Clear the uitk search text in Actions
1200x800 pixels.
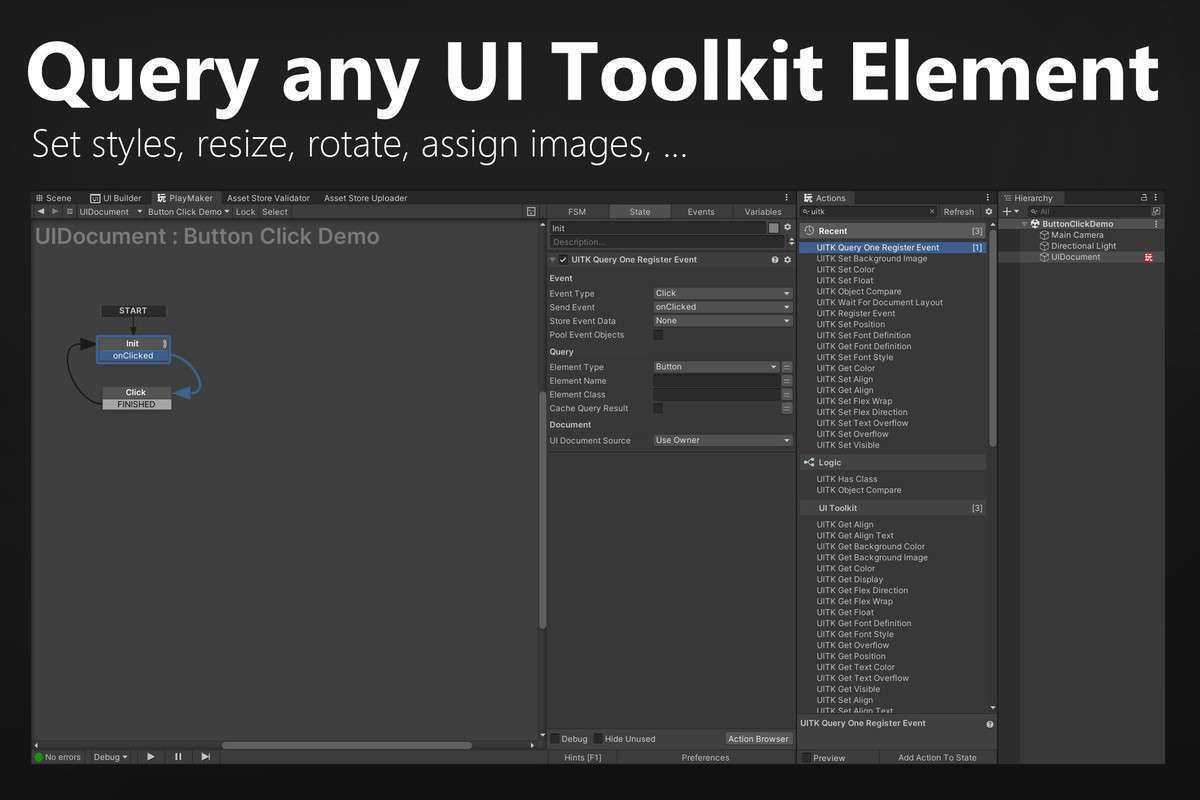tap(932, 212)
